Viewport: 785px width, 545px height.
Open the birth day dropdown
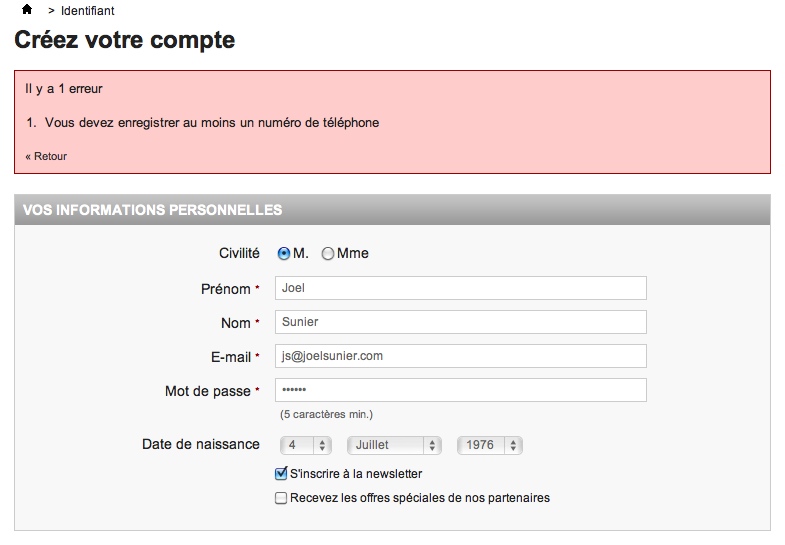click(x=306, y=445)
